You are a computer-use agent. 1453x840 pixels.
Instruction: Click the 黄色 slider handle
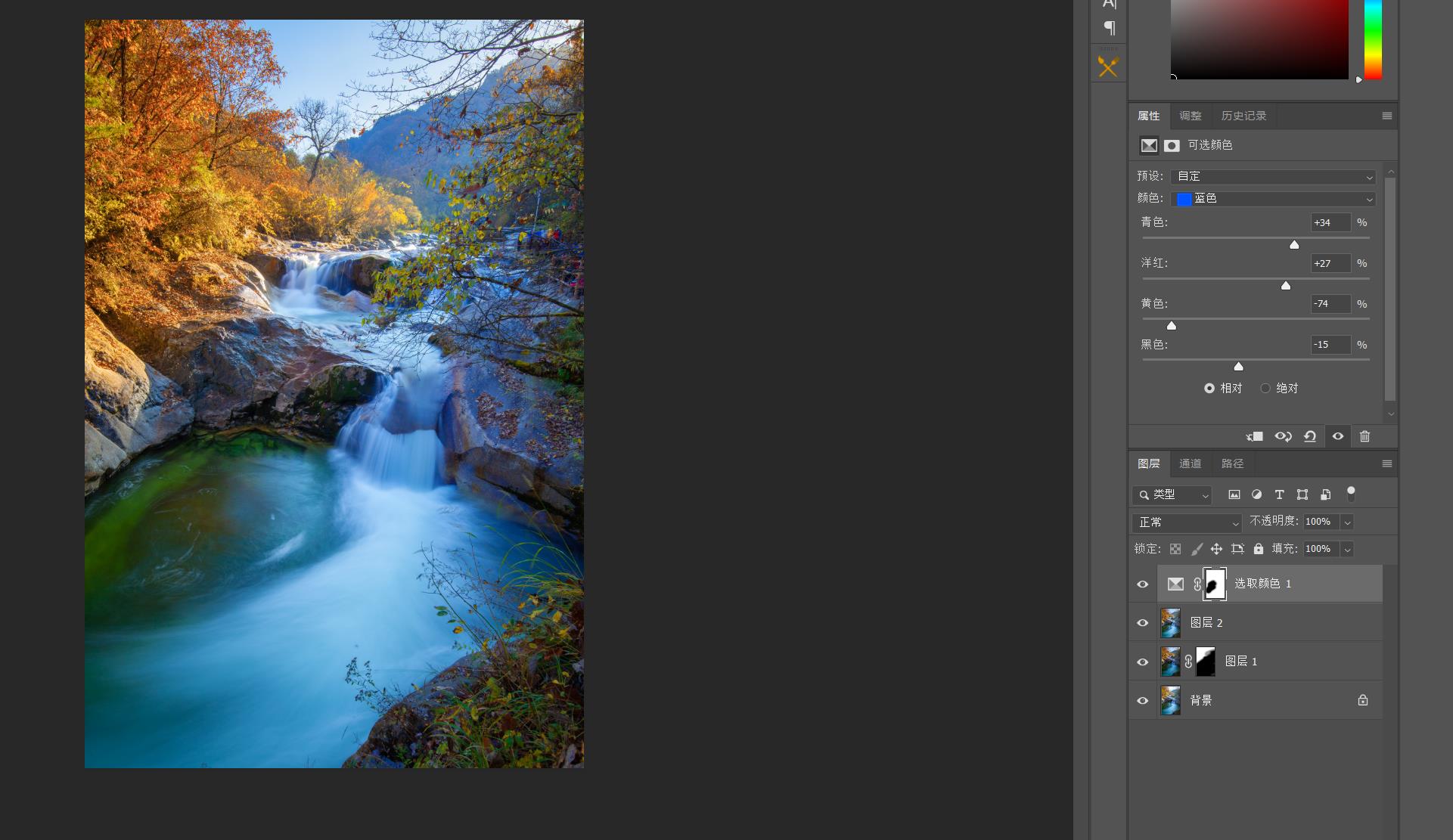(x=1172, y=326)
